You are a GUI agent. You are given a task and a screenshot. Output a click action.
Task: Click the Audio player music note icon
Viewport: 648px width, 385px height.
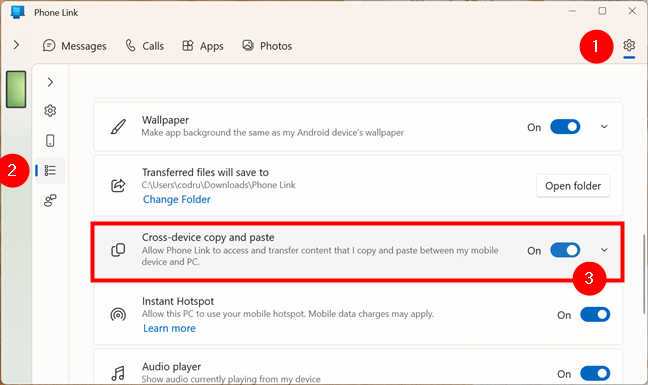[x=118, y=373]
